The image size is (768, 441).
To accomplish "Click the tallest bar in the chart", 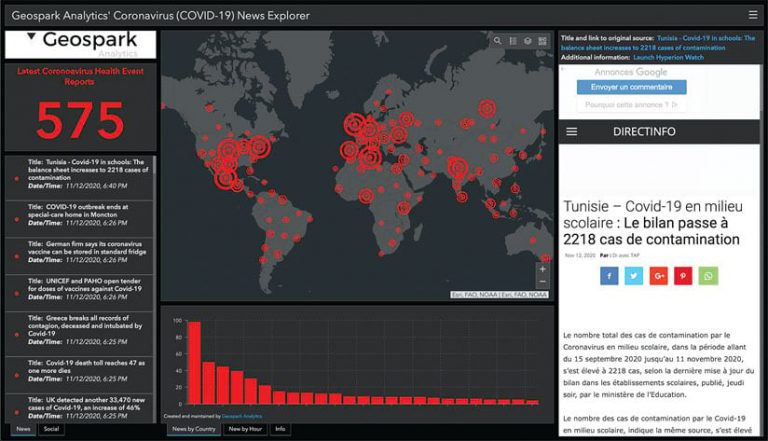I will point(194,363).
